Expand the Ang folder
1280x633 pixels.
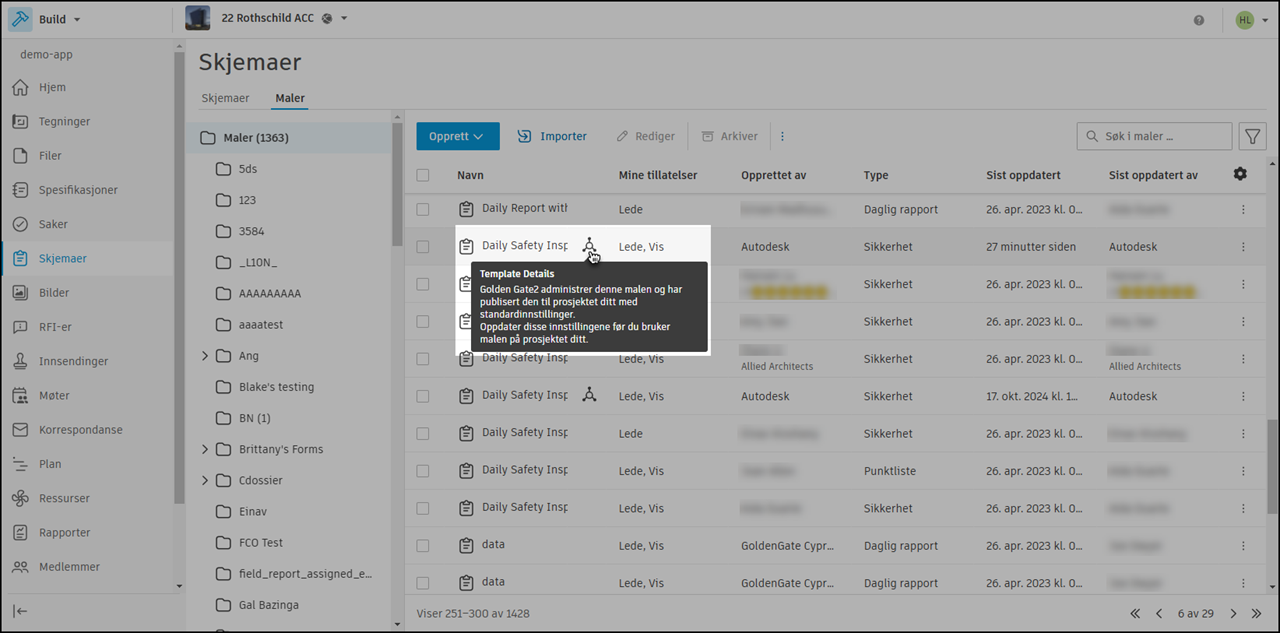click(205, 356)
